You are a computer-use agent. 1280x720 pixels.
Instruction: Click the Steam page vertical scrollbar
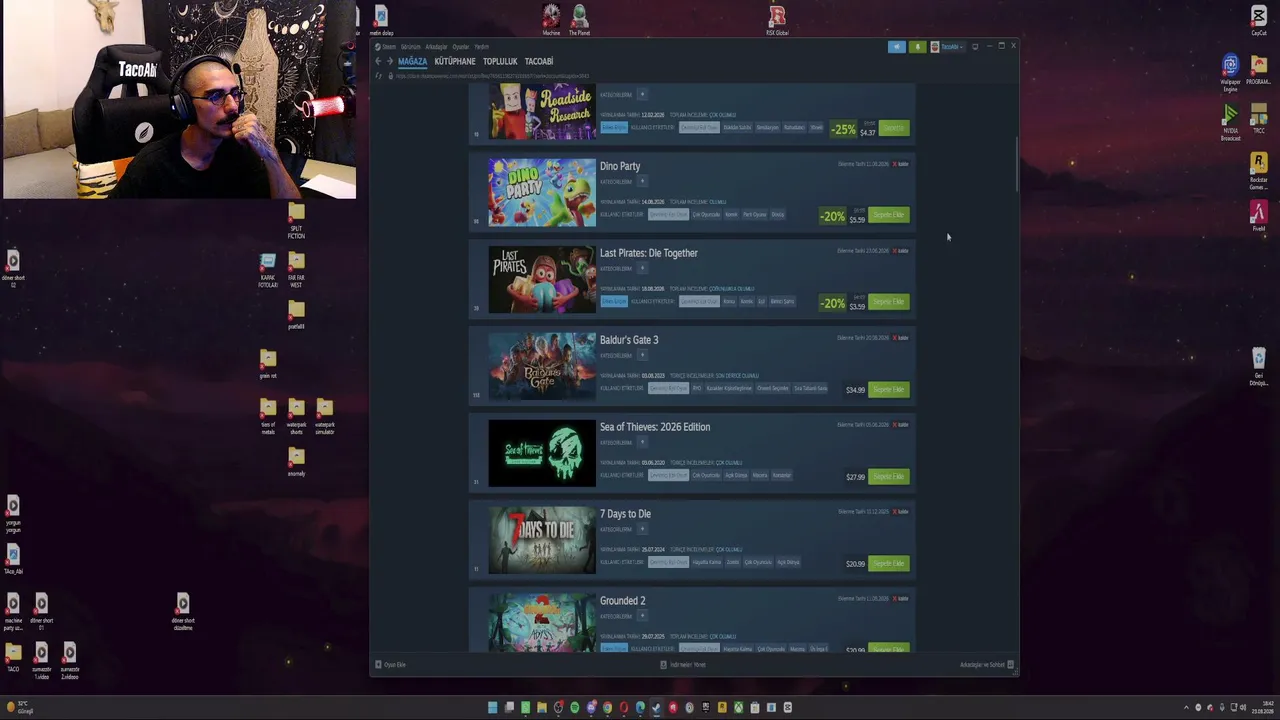point(1016,165)
